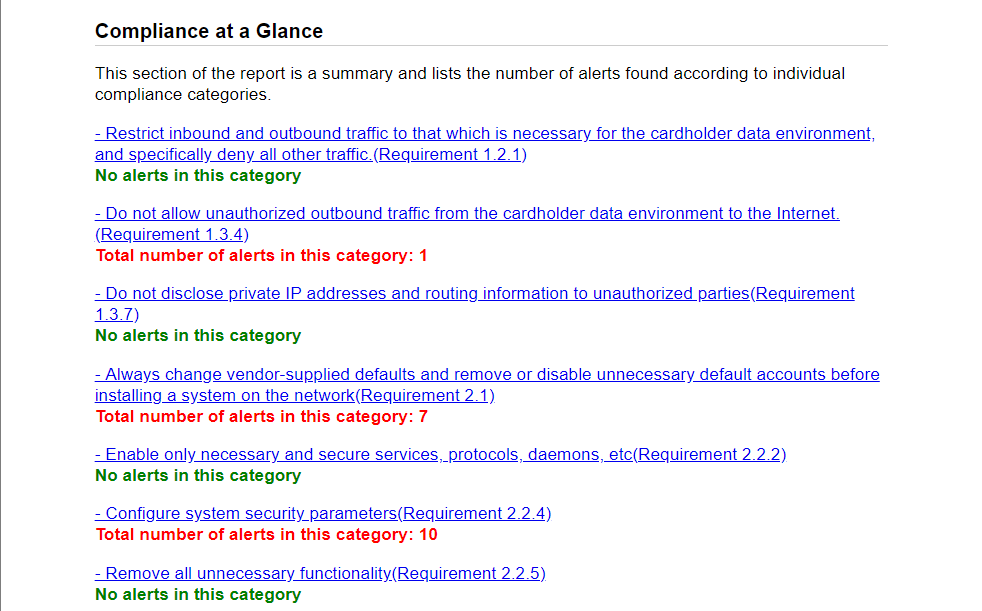Image resolution: width=982 pixels, height=611 pixels.
Task: Click 'No alerts' status under Requirement 1.3.7
Action: pos(198,336)
